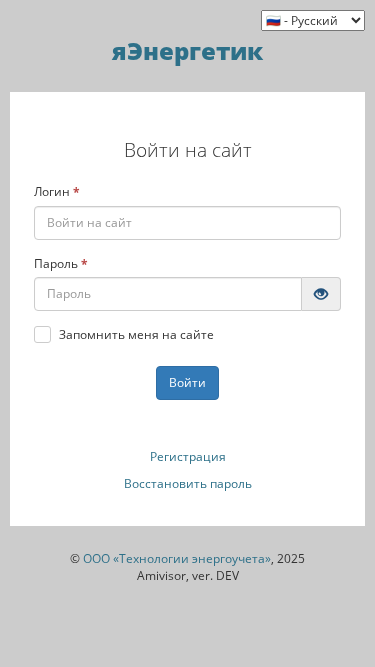
Task: Show the password via eye icon
Action: point(321,294)
